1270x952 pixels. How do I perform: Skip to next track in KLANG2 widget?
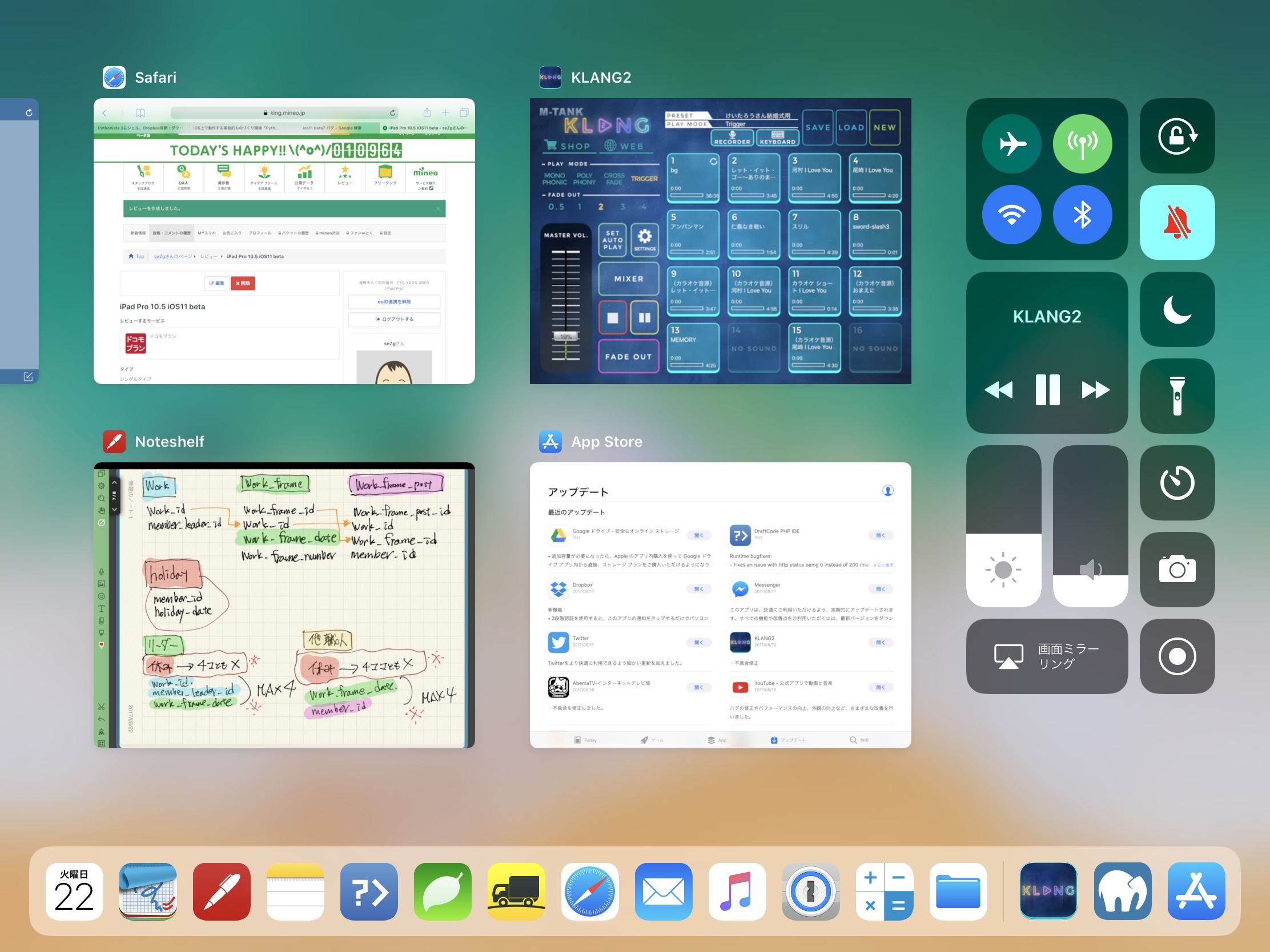[1095, 390]
